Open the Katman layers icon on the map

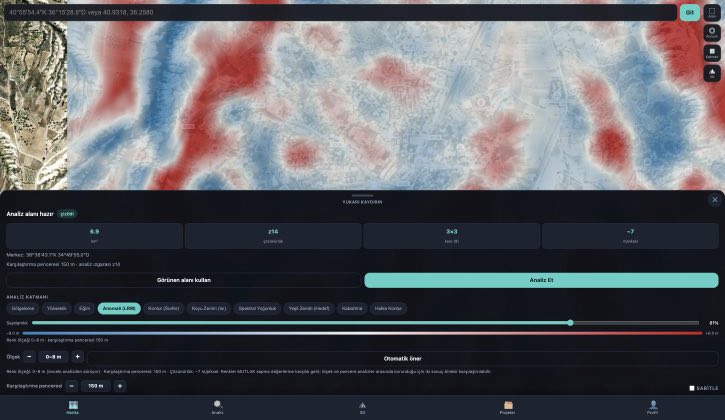click(712, 53)
